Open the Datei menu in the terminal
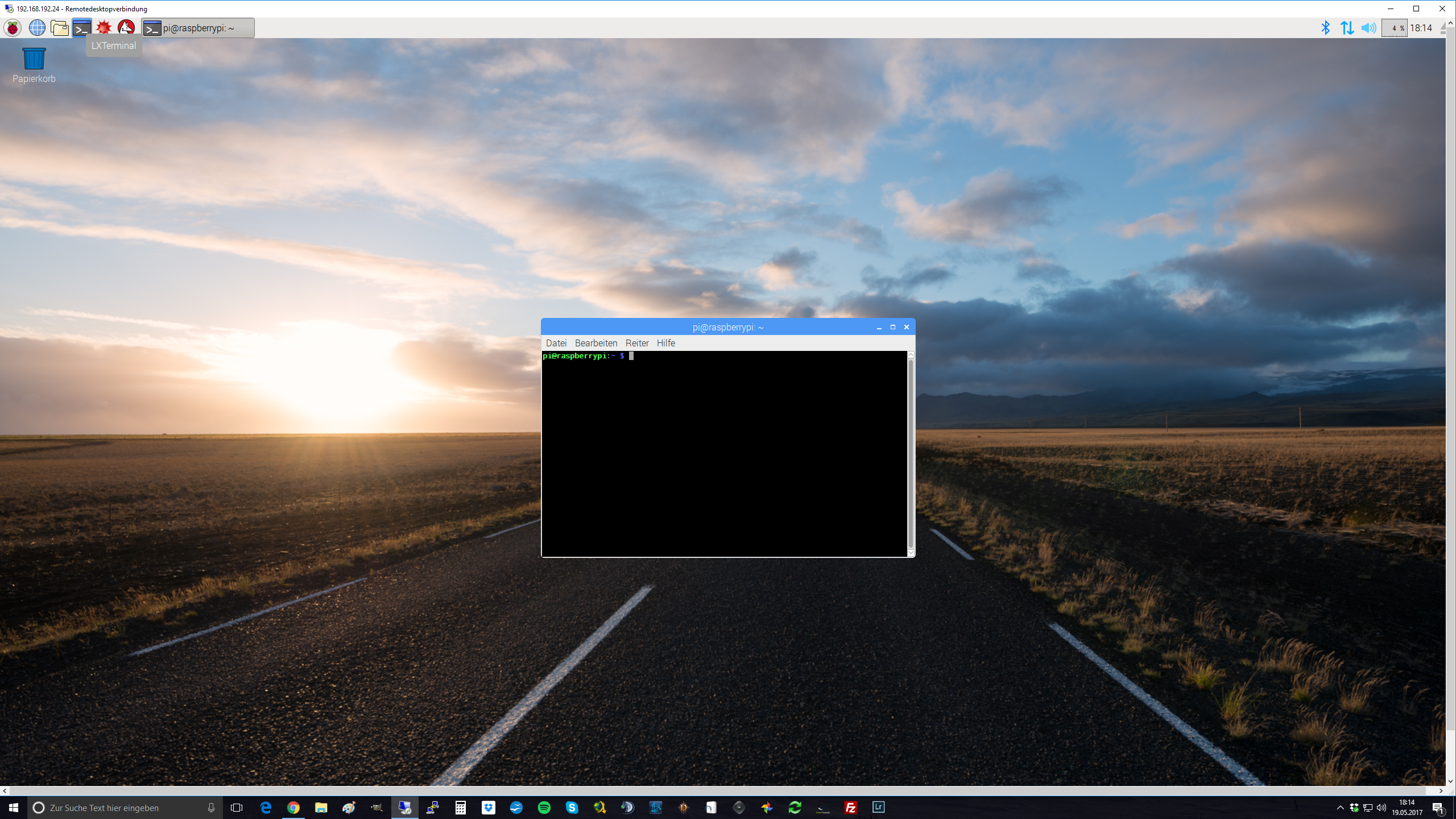The image size is (1456, 819). pyautogui.click(x=556, y=343)
